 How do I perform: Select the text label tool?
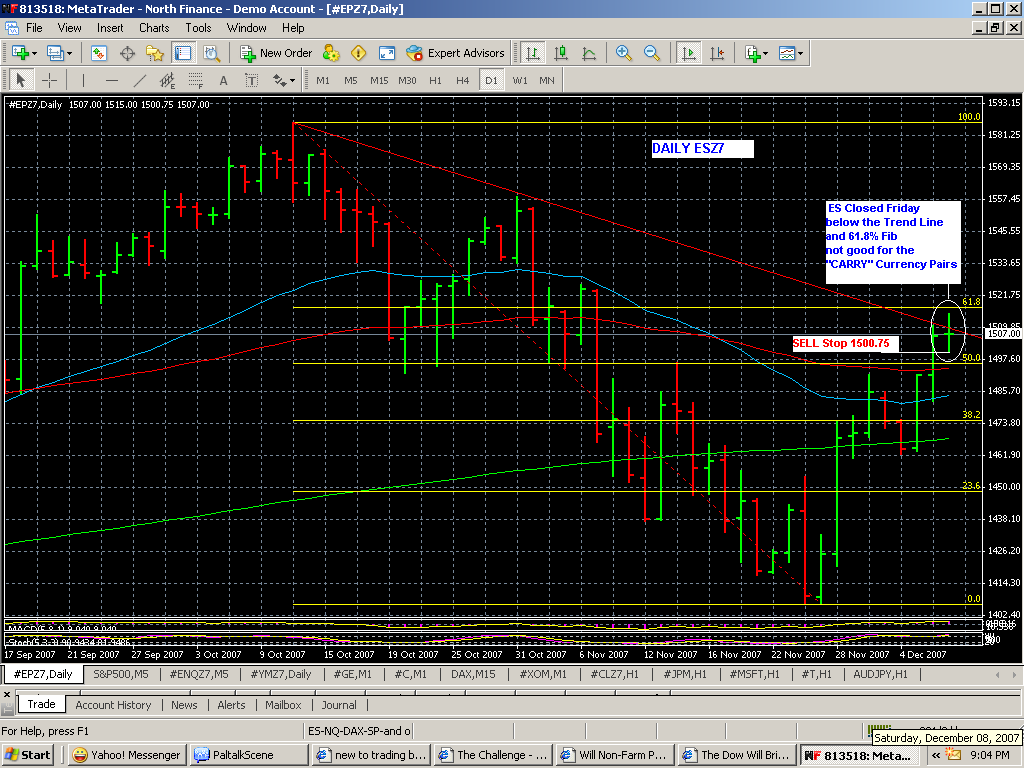click(251, 80)
